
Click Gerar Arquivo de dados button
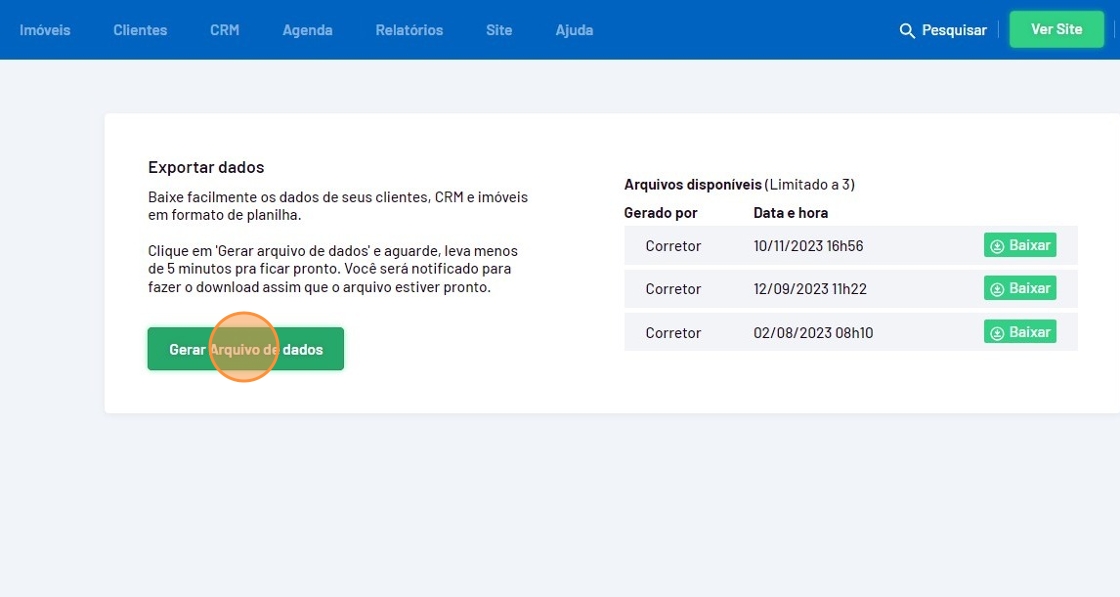[x=246, y=349]
